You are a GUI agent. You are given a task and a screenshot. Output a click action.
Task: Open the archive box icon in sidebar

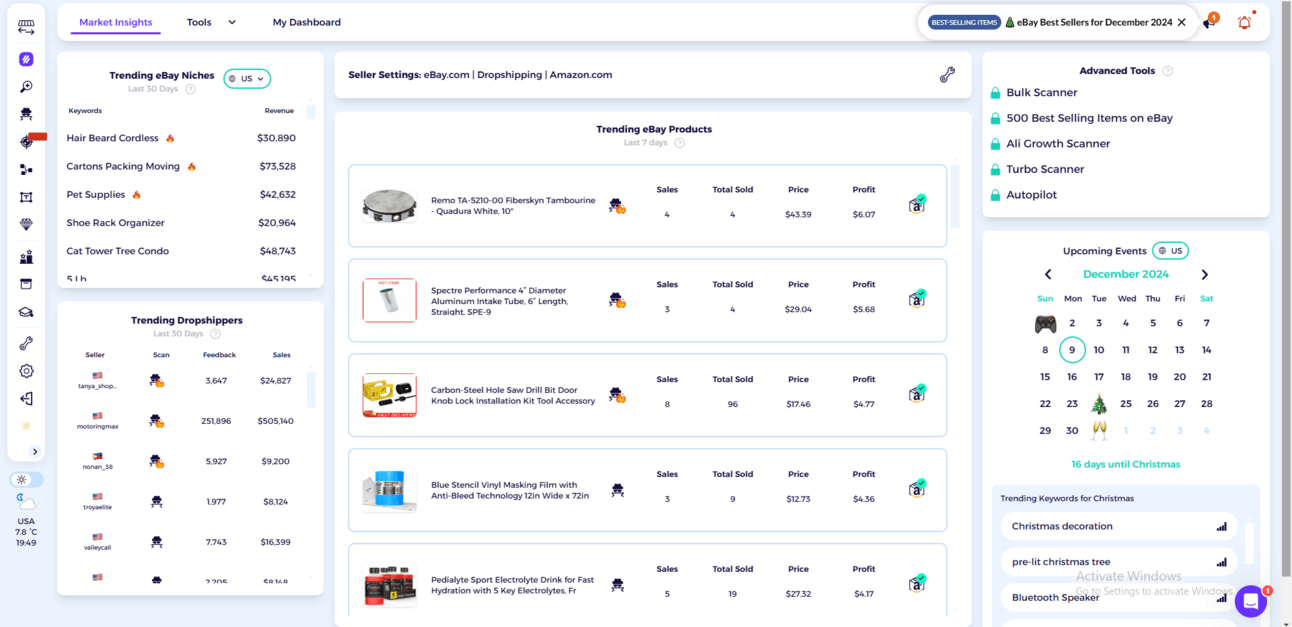pyautogui.click(x=26, y=284)
